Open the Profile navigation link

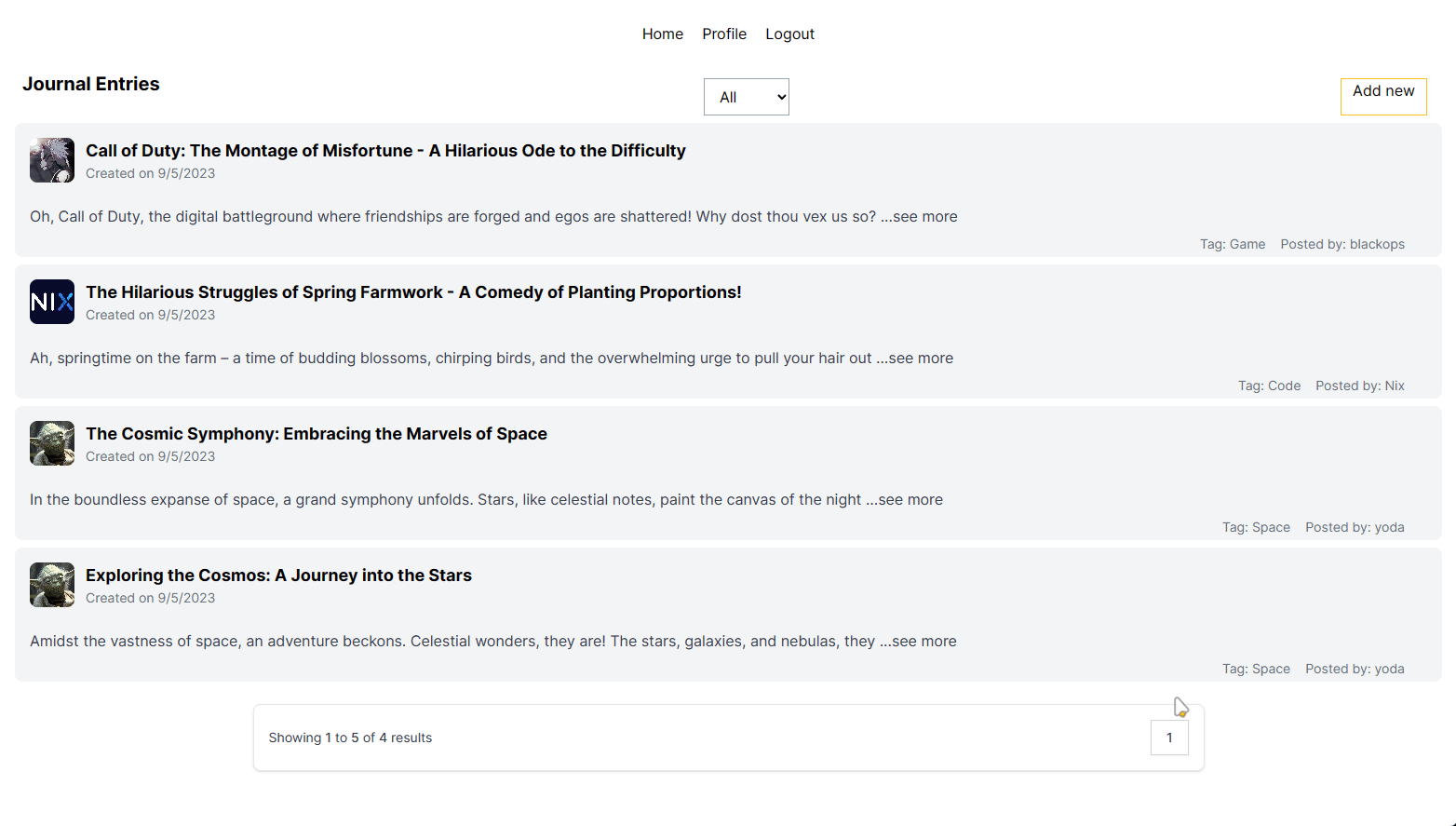pyautogui.click(x=724, y=34)
